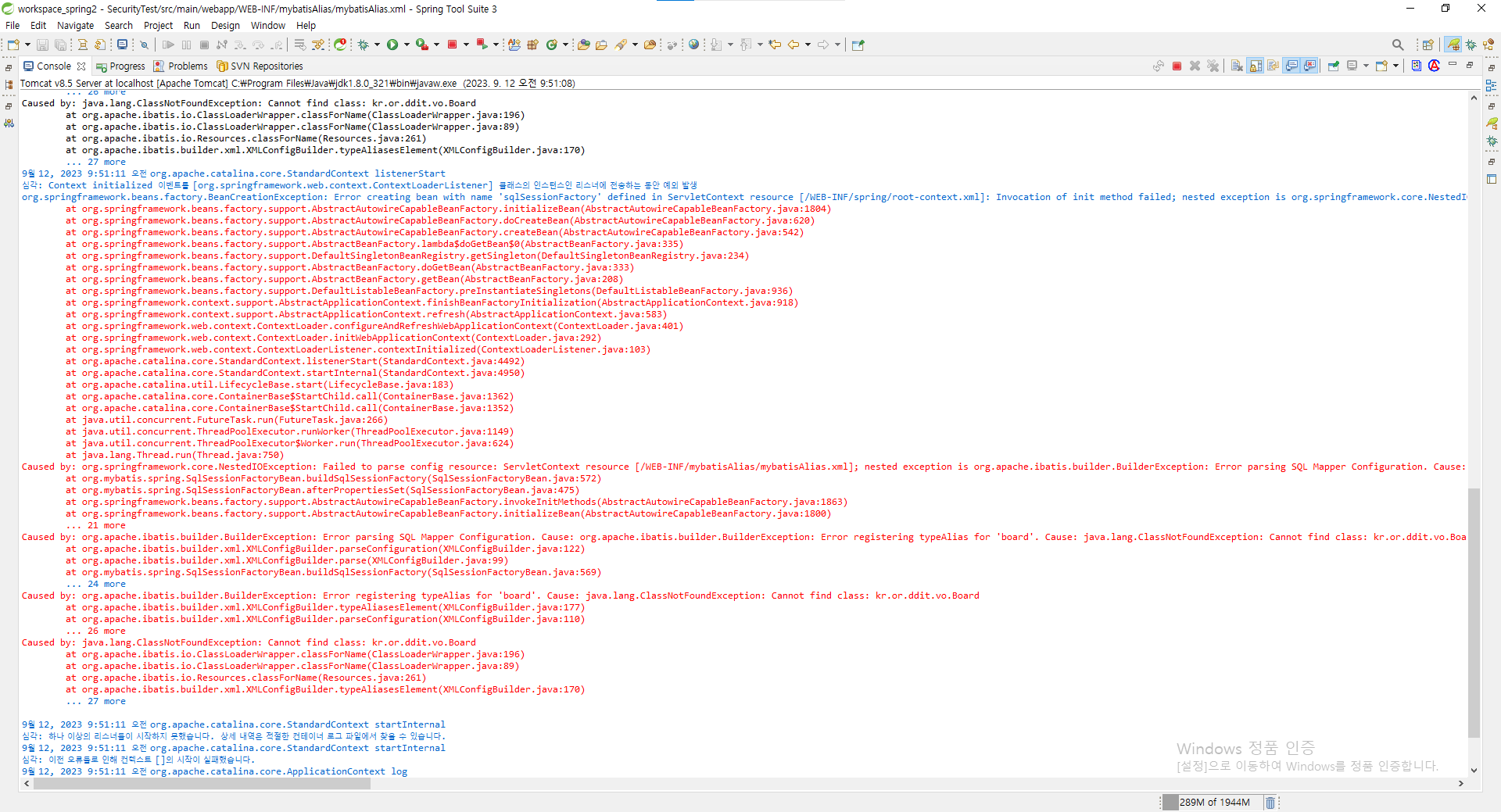Toggle show console on standard error

click(1309, 66)
